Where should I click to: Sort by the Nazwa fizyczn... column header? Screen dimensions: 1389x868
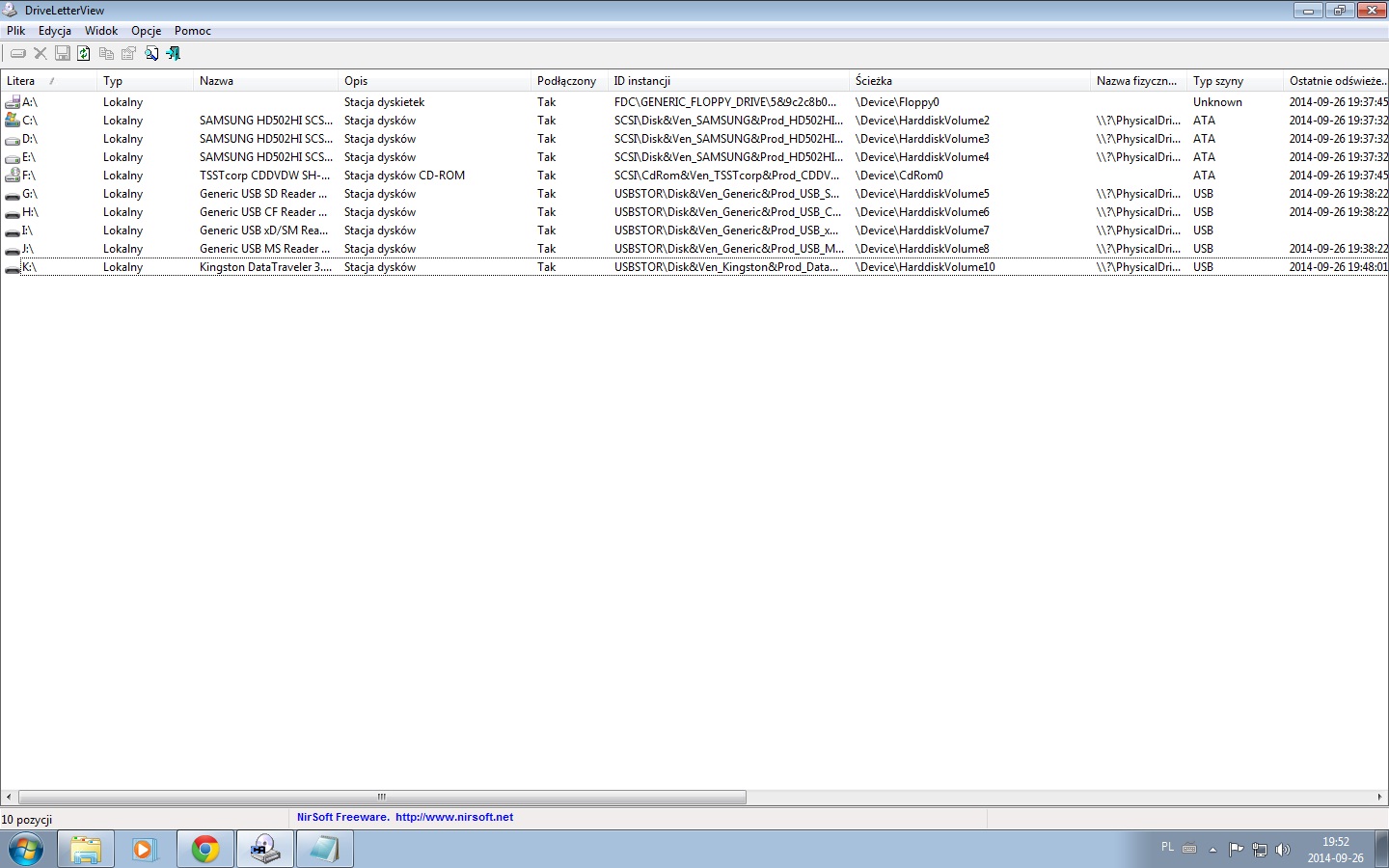pos(1139,81)
